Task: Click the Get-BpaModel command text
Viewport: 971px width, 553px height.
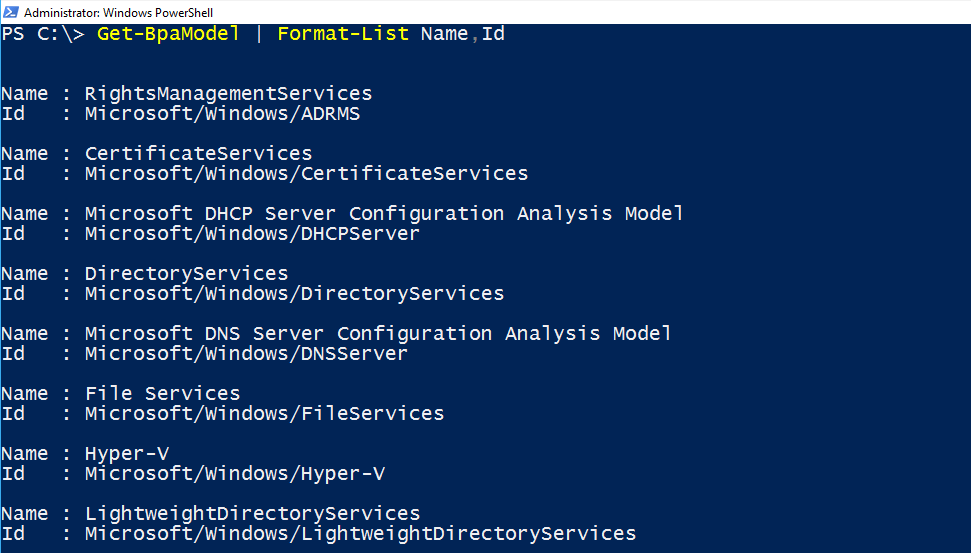Action: (168, 34)
